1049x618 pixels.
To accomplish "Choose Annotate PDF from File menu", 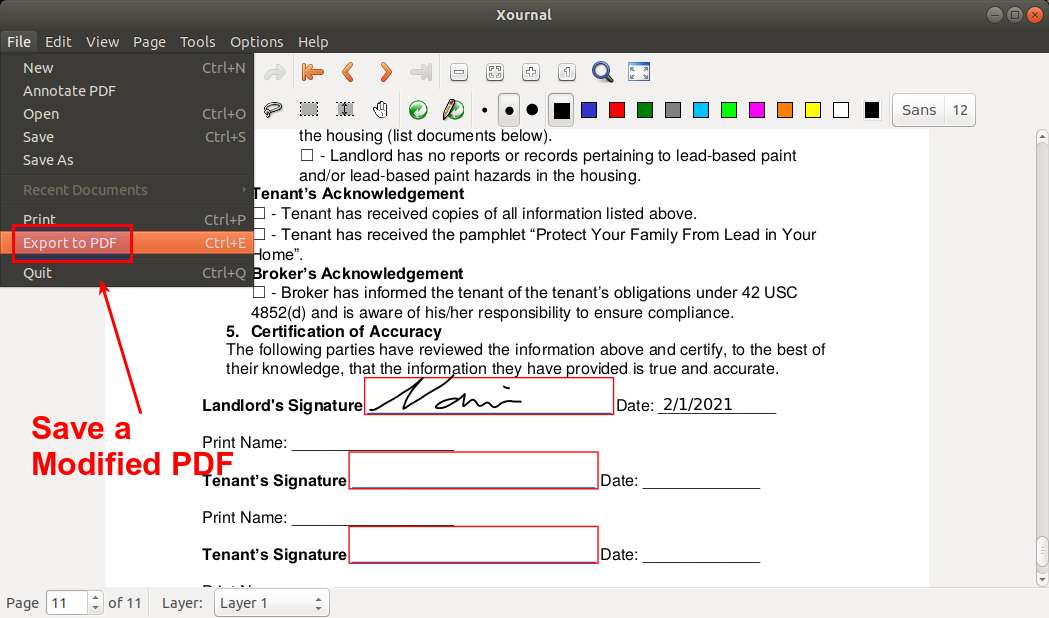I will (127, 91).
